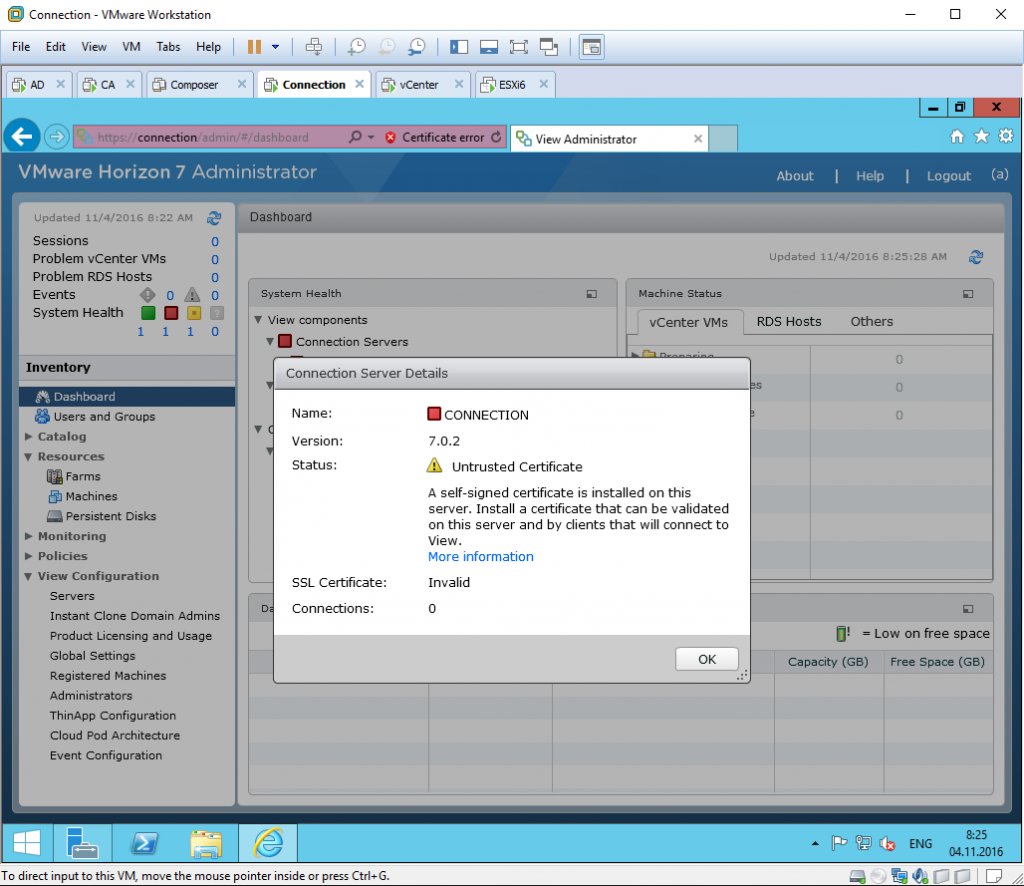Screen dimensions: 1024x886
Task: Click the About link in Horizon header
Action: point(795,176)
